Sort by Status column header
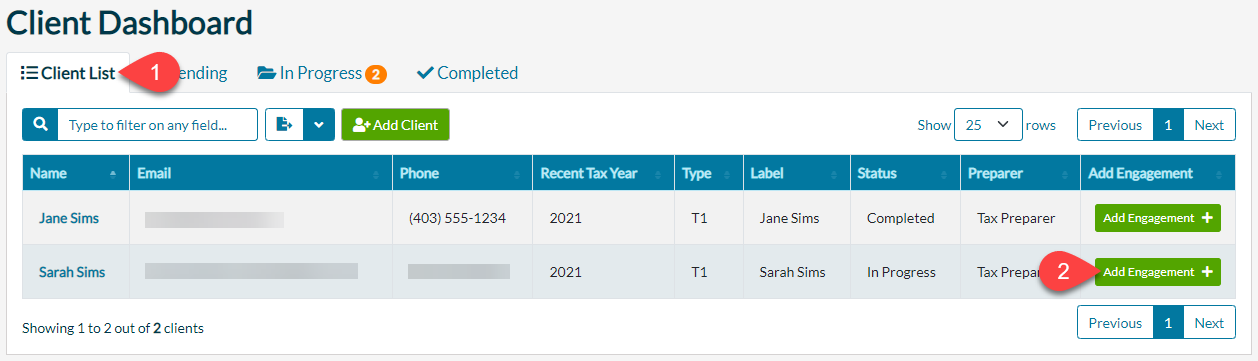 905,173
